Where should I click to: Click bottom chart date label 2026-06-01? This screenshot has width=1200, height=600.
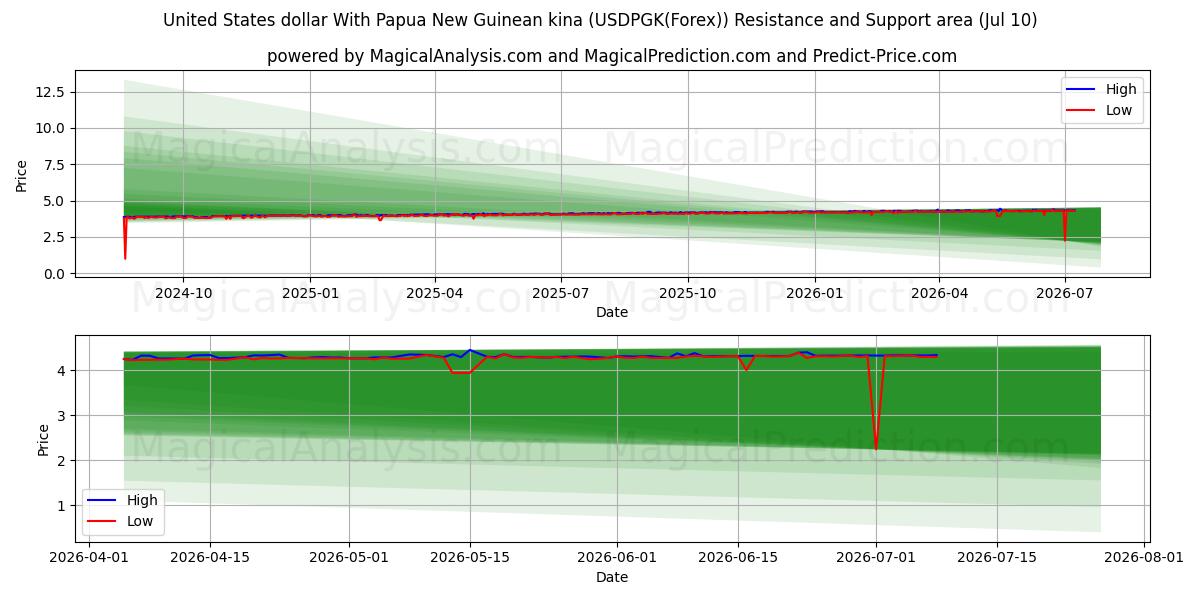tap(617, 558)
